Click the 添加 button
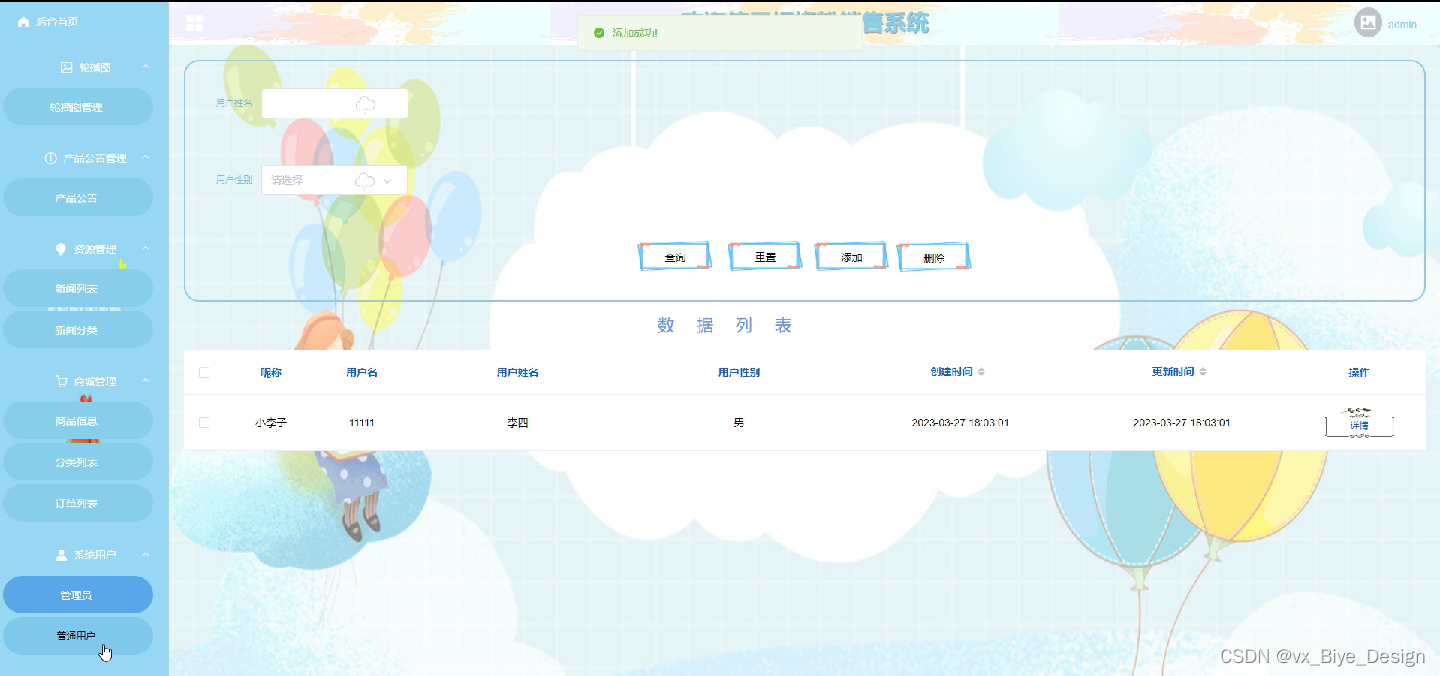1440x676 pixels. 852,257
